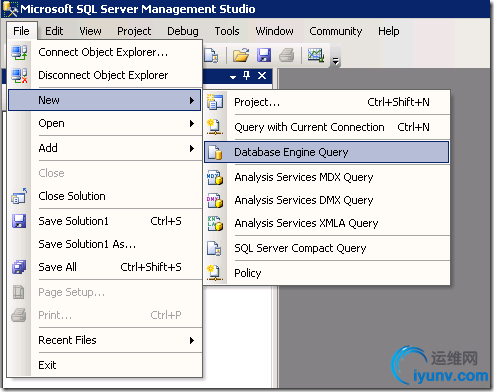Open the View menu
The width and height of the screenshot is (494, 392).
tap(90, 31)
